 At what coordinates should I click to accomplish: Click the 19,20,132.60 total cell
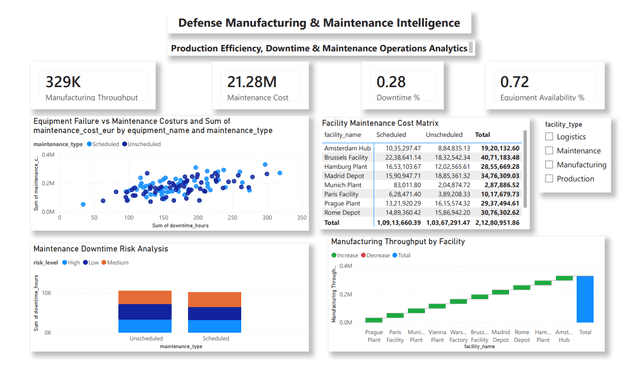click(500, 148)
